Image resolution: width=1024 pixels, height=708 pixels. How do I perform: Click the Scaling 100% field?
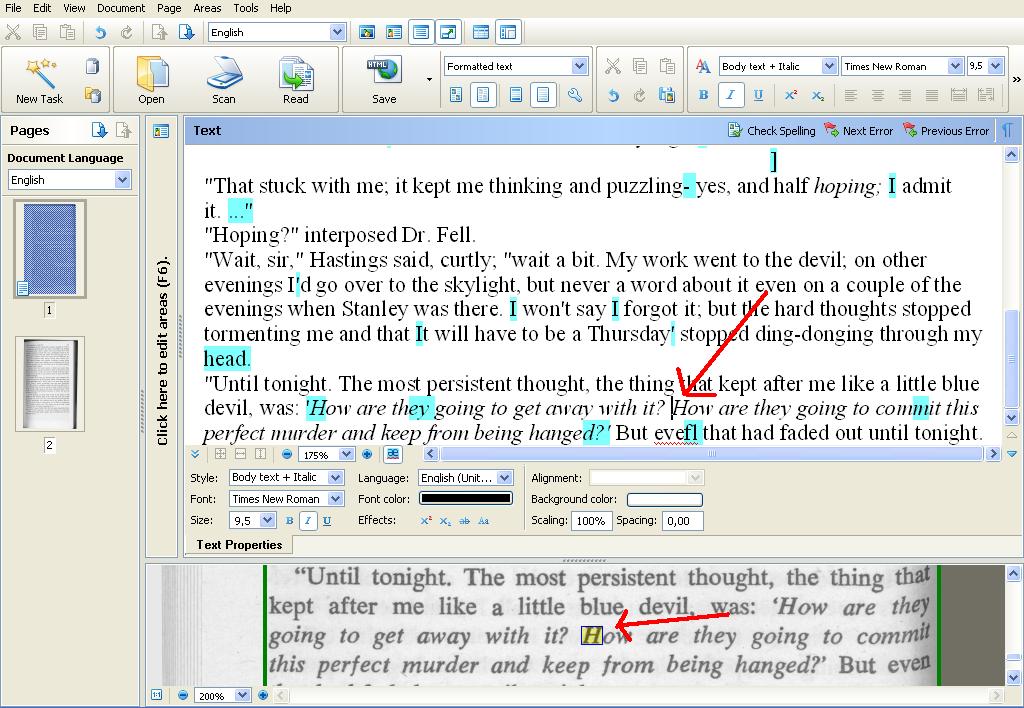pos(591,521)
